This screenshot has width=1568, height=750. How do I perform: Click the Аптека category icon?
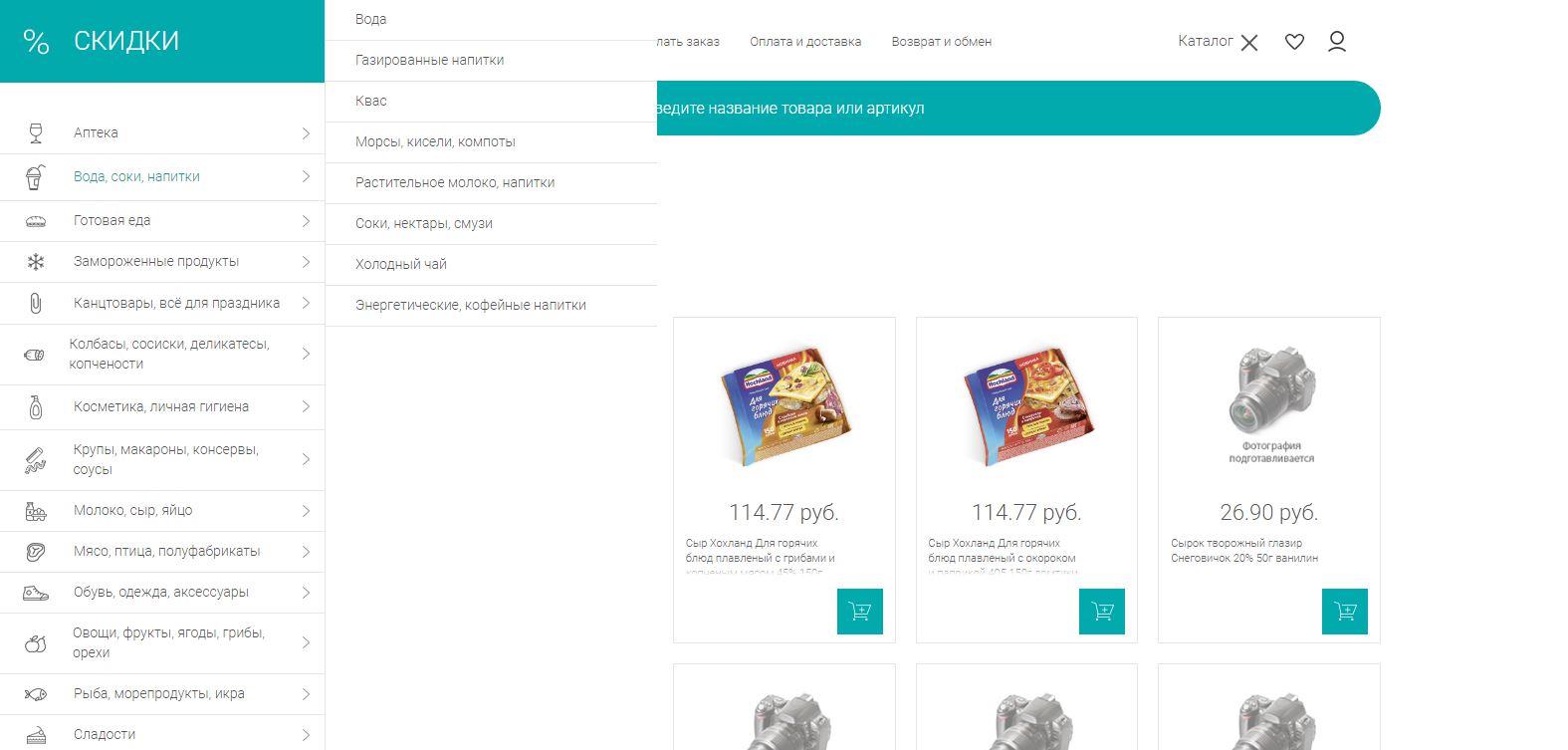point(36,132)
